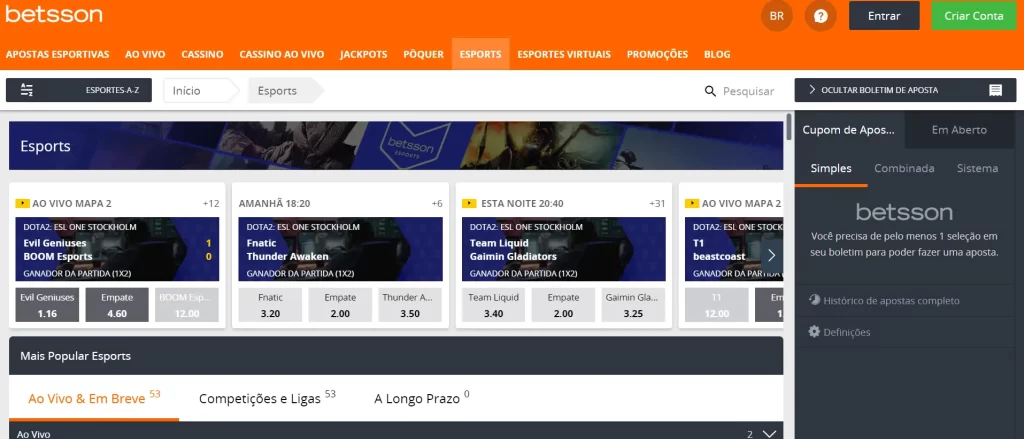Select the Simples bet type tab
Viewport: 1024px width, 439px height.
831,168
